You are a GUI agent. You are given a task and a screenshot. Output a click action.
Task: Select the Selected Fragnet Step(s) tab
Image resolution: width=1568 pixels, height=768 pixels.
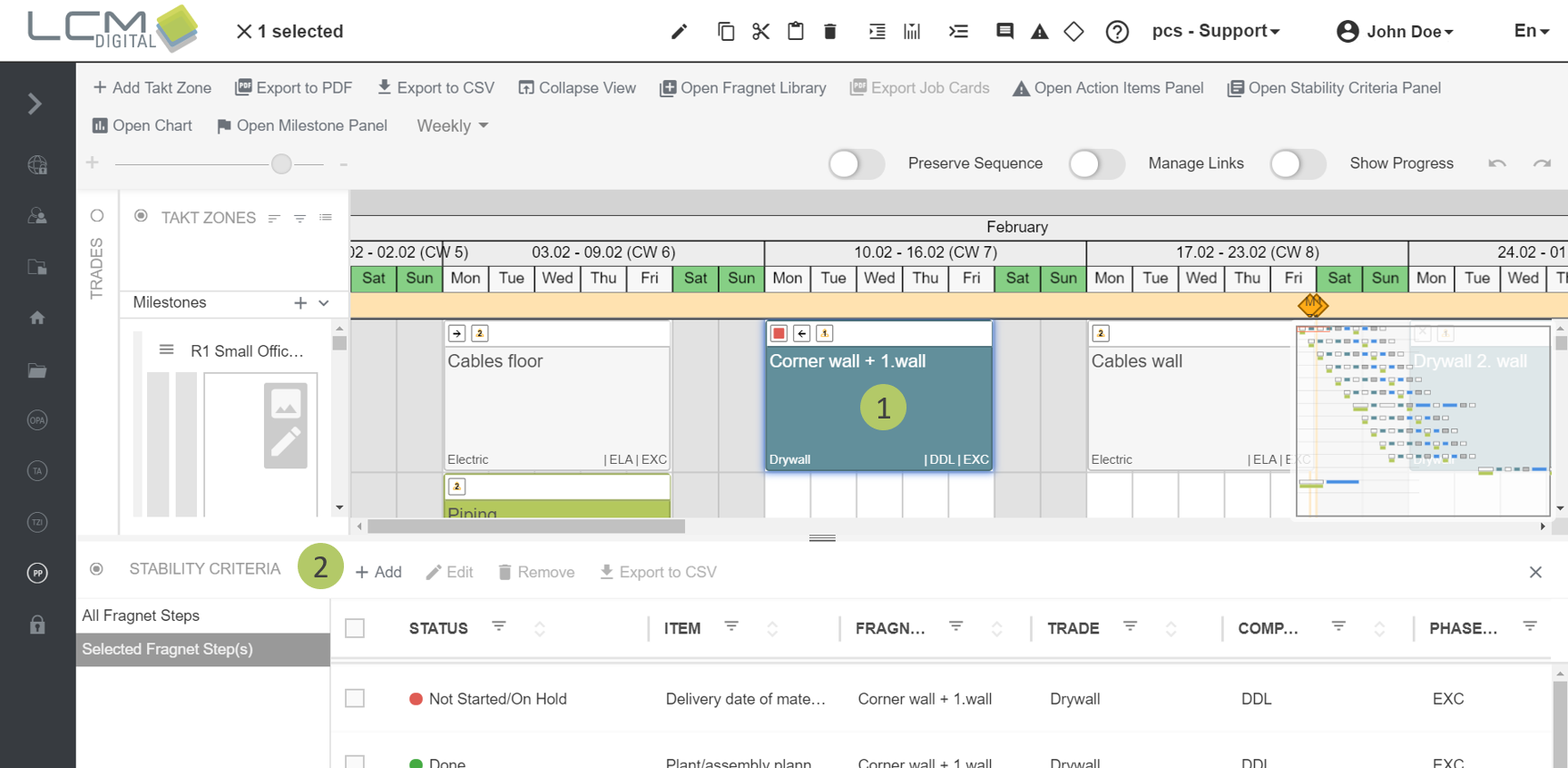[x=168, y=649]
